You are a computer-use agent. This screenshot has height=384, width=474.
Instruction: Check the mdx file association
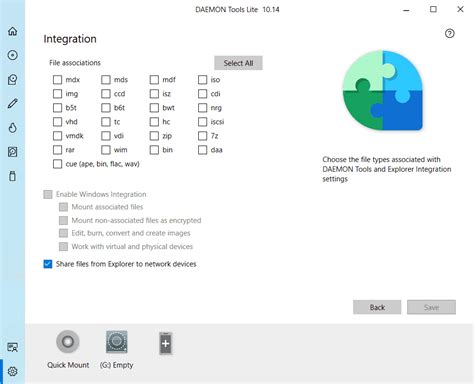click(x=57, y=80)
